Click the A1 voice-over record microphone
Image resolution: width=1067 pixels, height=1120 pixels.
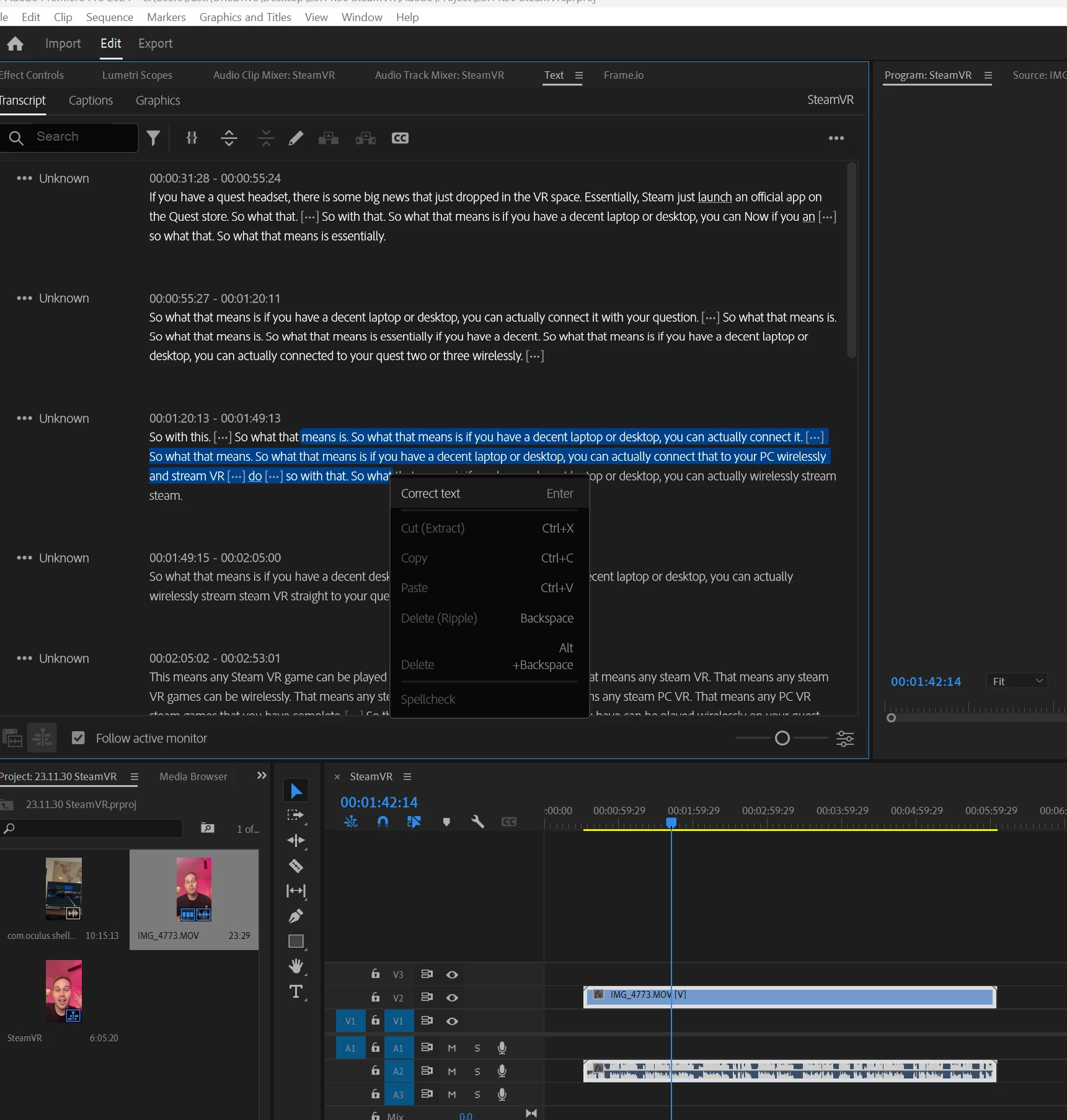(x=502, y=1048)
